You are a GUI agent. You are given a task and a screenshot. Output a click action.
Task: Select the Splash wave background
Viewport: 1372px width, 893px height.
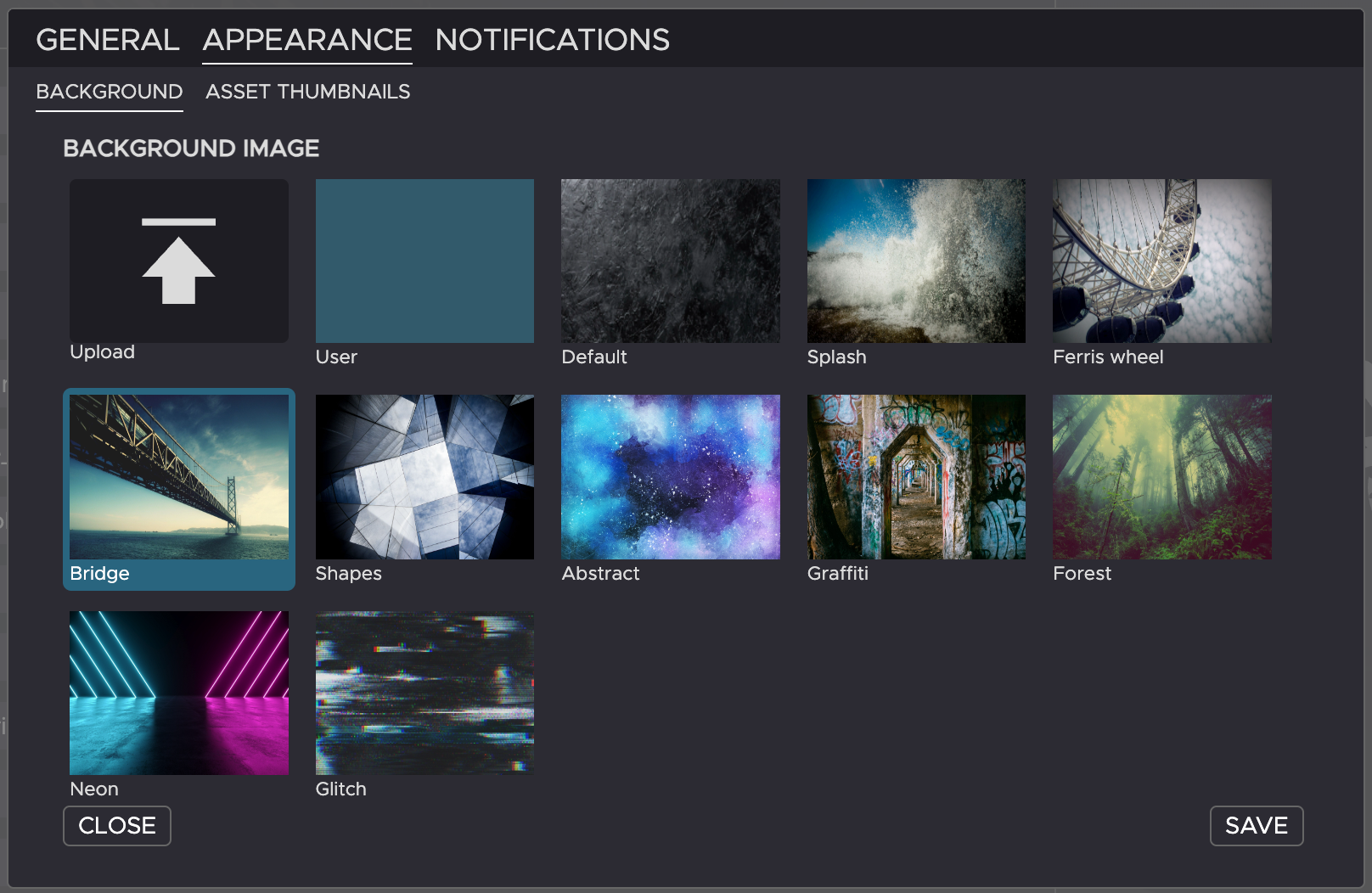point(916,261)
